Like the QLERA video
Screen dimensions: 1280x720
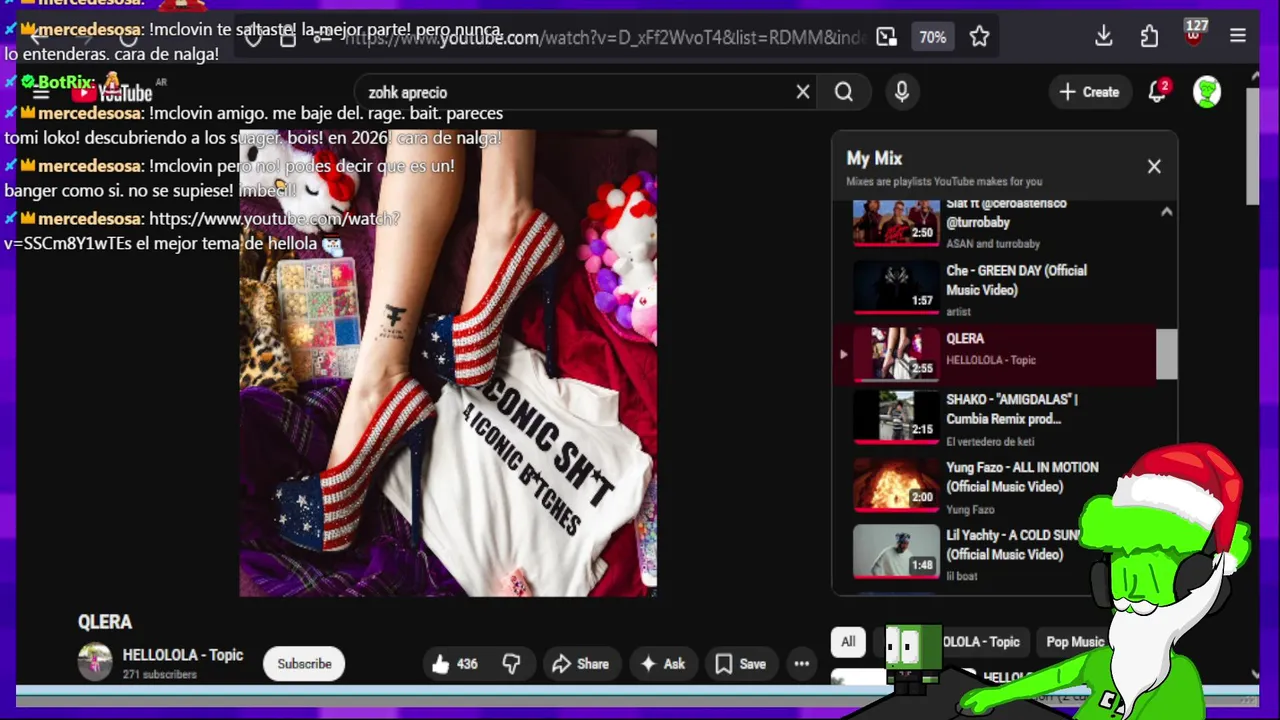[455, 664]
